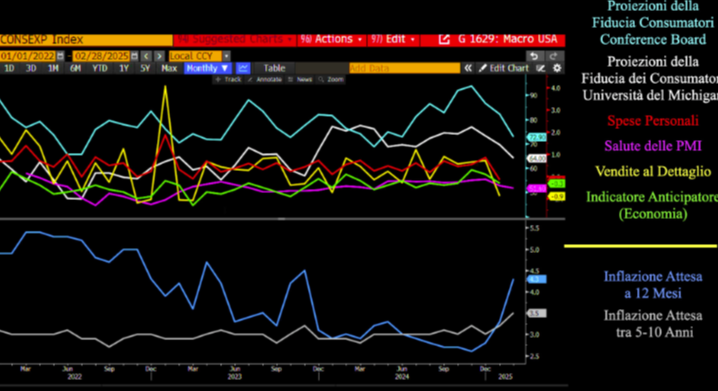This screenshot has width=718, height=391.
Task: Click the pop-out icon beside G 1629
Action: [x=444, y=39]
